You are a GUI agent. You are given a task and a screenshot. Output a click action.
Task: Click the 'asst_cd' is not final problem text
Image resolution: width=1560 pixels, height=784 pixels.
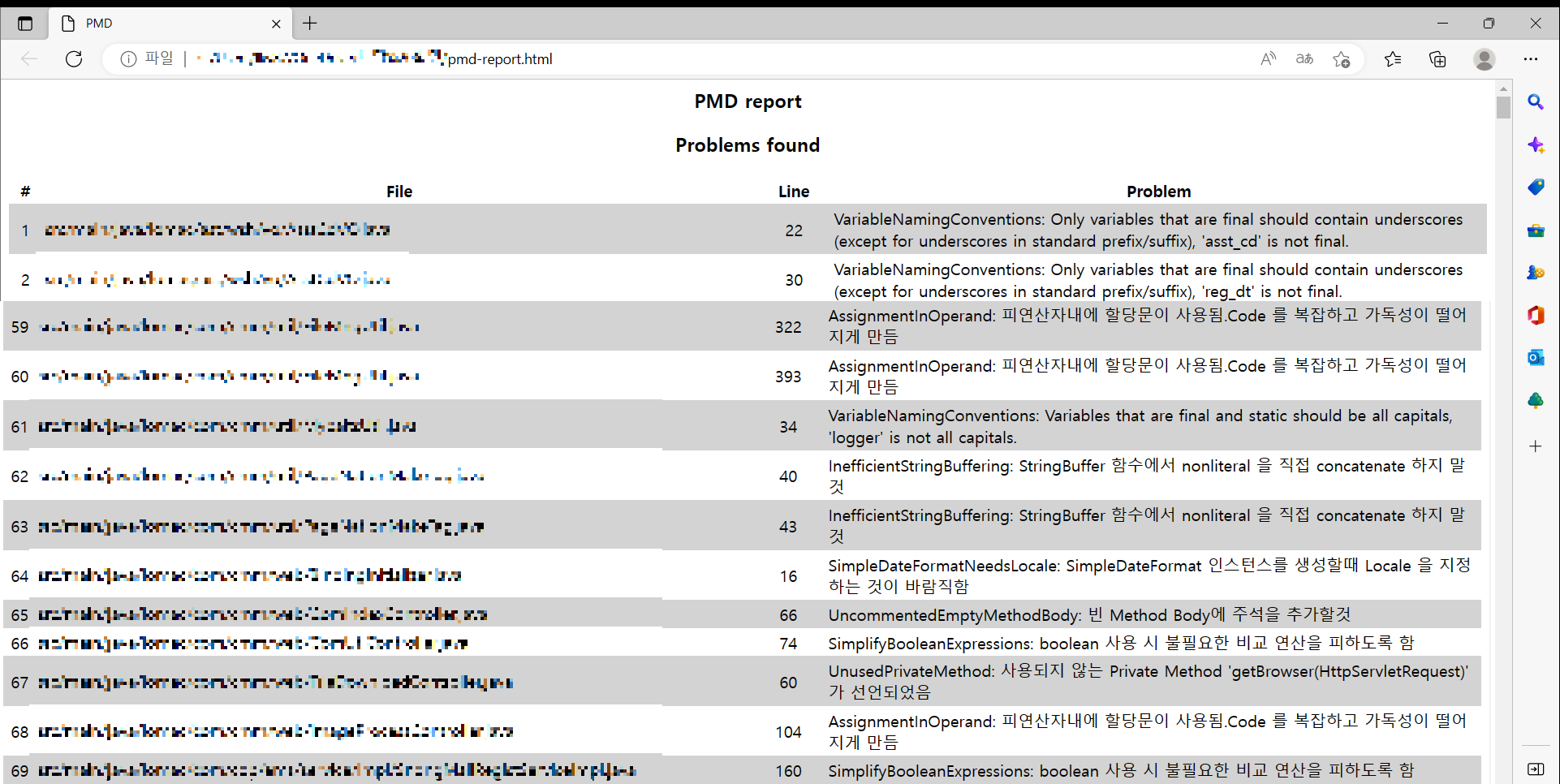pyautogui.click(x=1148, y=230)
